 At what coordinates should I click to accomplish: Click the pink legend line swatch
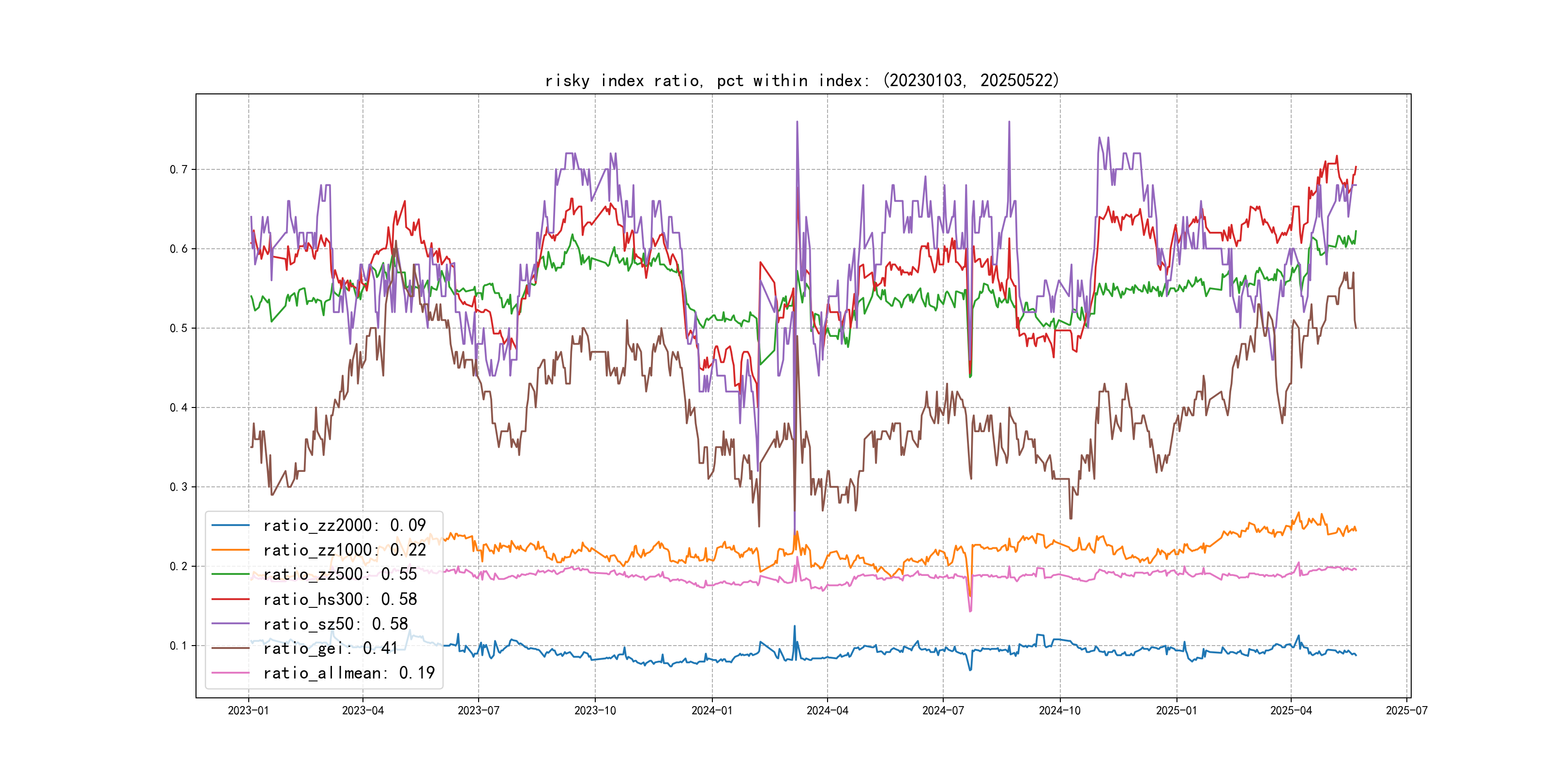click(x=231, y=673)
